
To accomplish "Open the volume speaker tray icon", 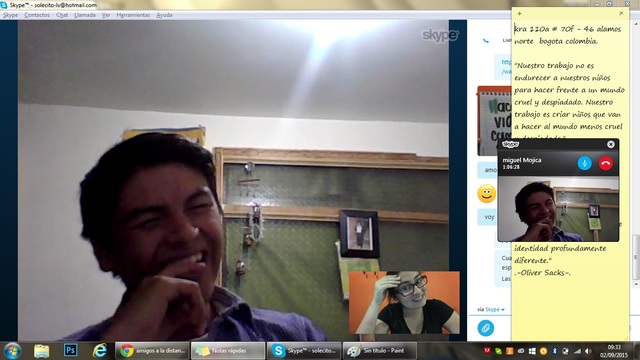I will [x=588, y=351].
